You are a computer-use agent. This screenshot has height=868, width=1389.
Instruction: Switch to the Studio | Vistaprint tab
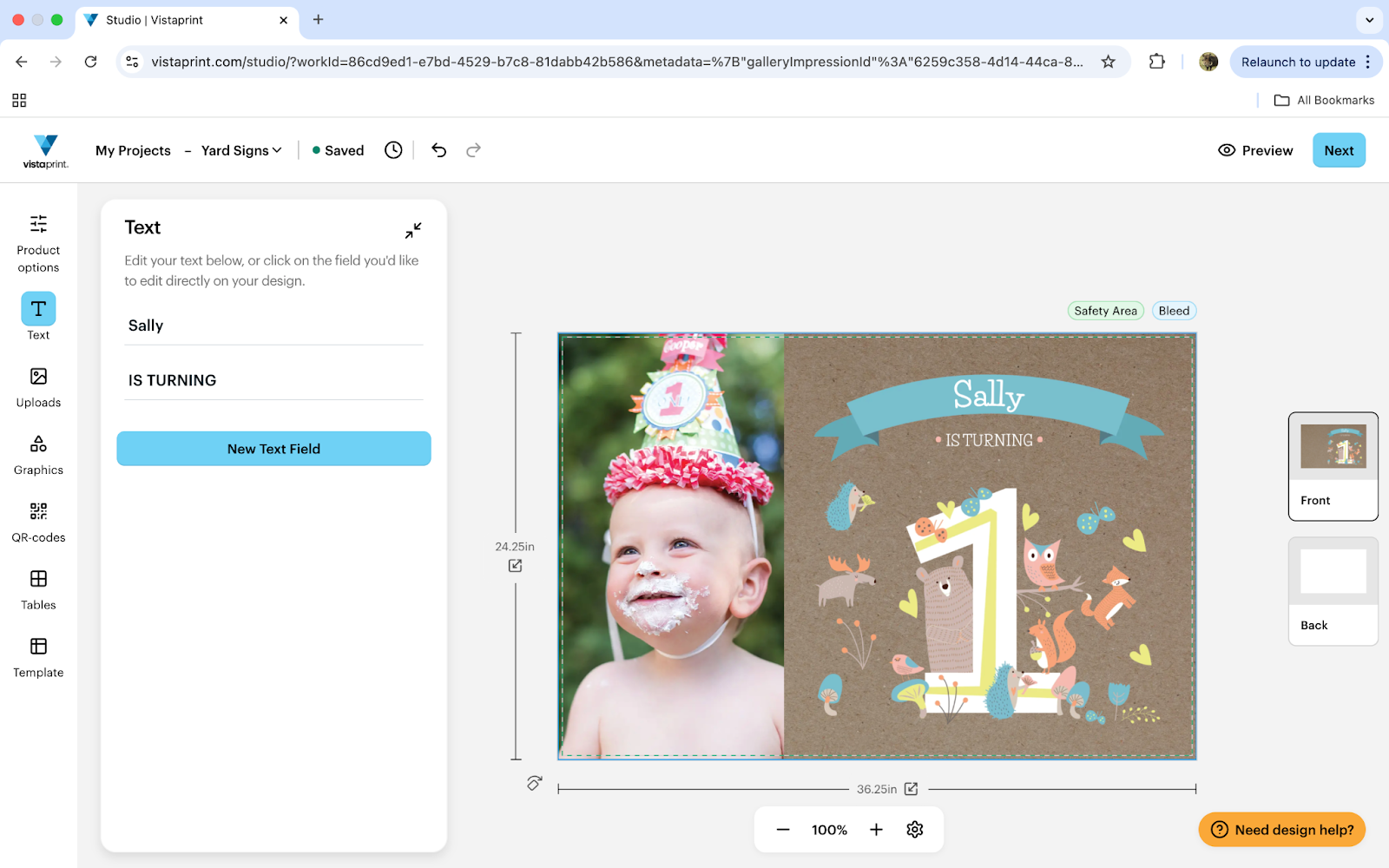[x=187, y=20]
